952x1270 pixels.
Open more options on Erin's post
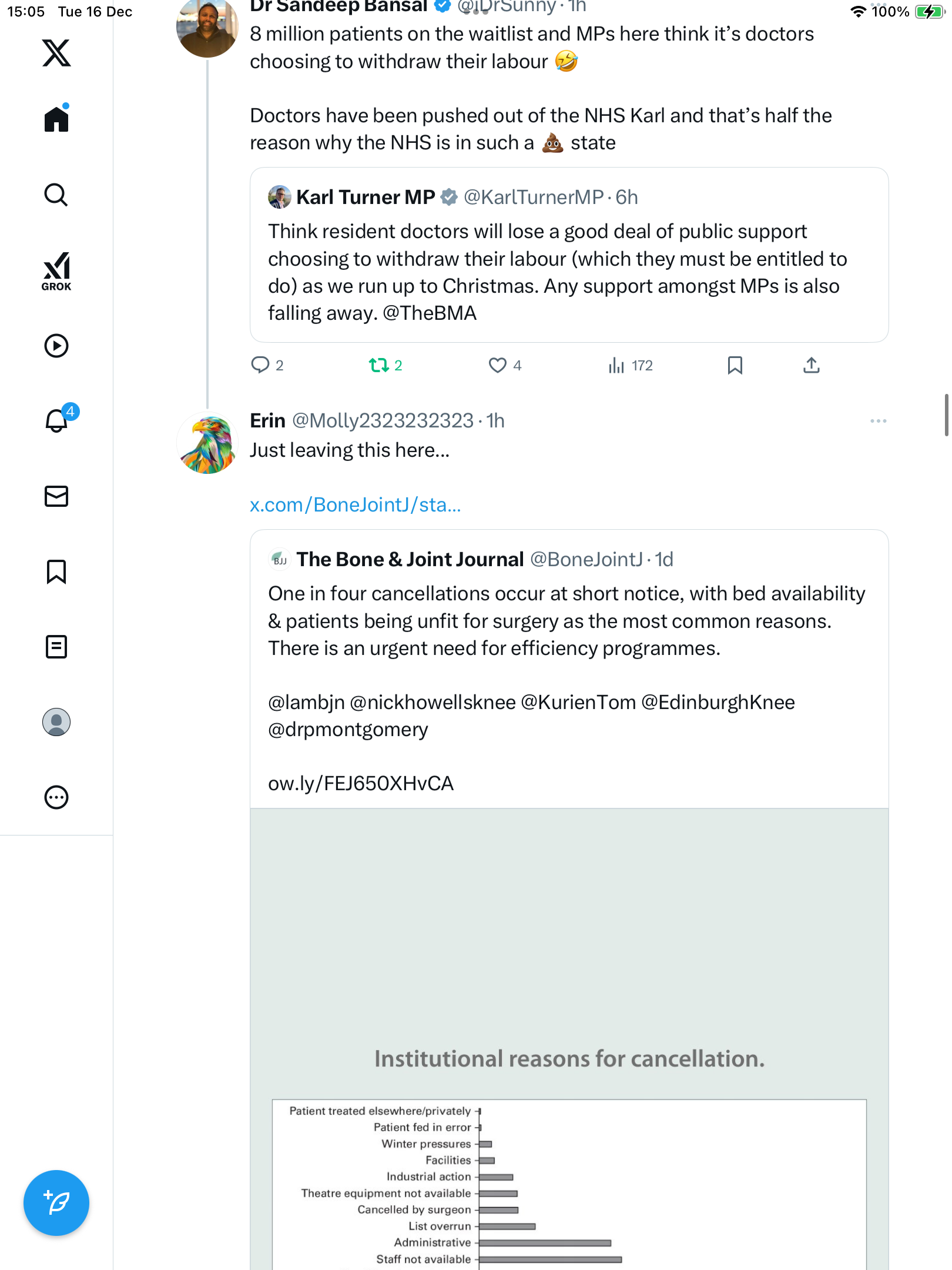pos(878,421)
